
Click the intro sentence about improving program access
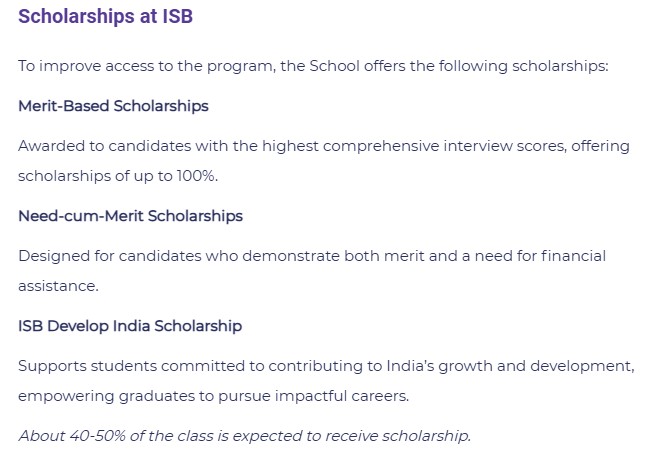click(x=313, y=65)
